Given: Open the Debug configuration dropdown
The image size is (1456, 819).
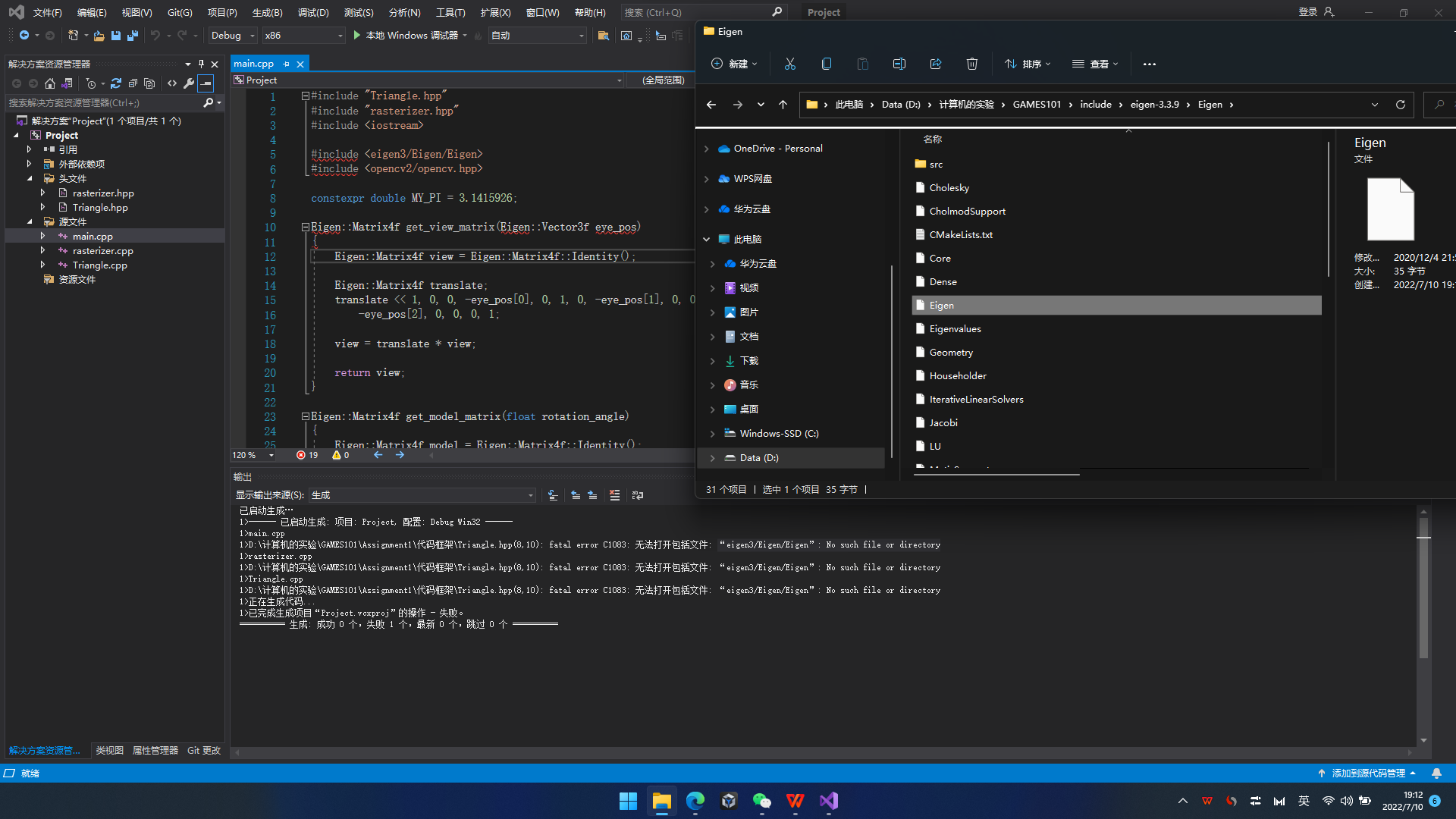Looking at the screenshot, I should pyautogui.click(x=252, y=36).
